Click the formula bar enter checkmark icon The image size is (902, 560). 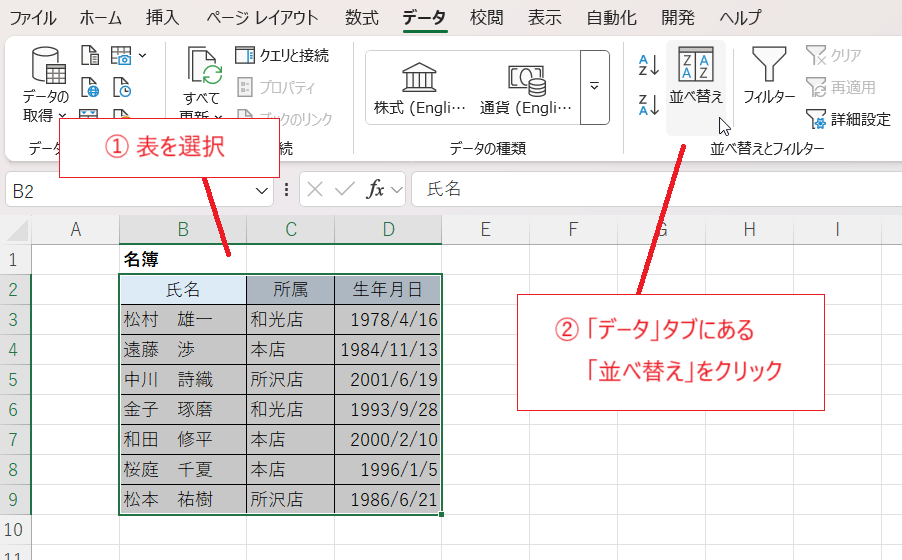pyautogui.click(x=345, y=189)
